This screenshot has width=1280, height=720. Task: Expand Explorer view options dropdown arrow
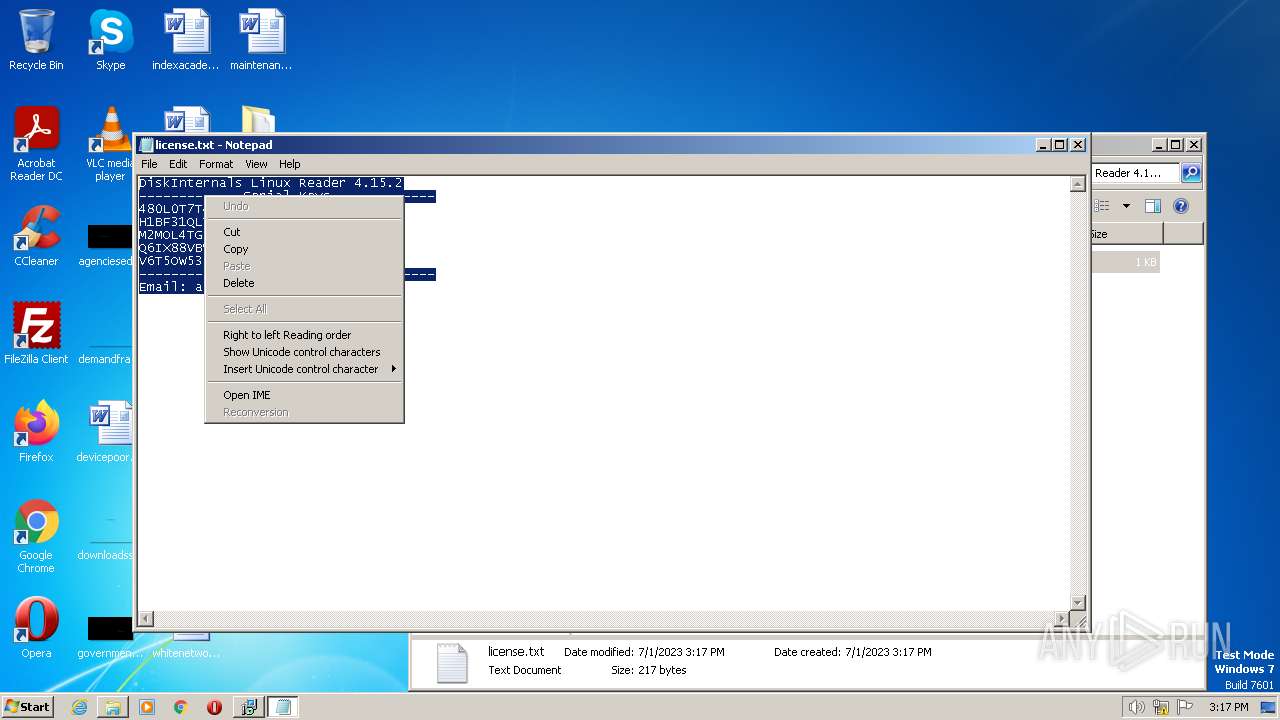pyautogui.click(x=1126, y=206)
